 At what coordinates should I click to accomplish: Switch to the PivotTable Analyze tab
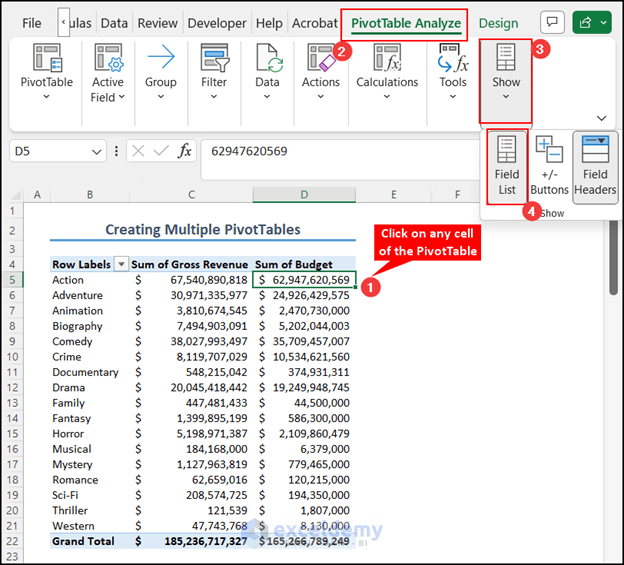tap(405, 23)
